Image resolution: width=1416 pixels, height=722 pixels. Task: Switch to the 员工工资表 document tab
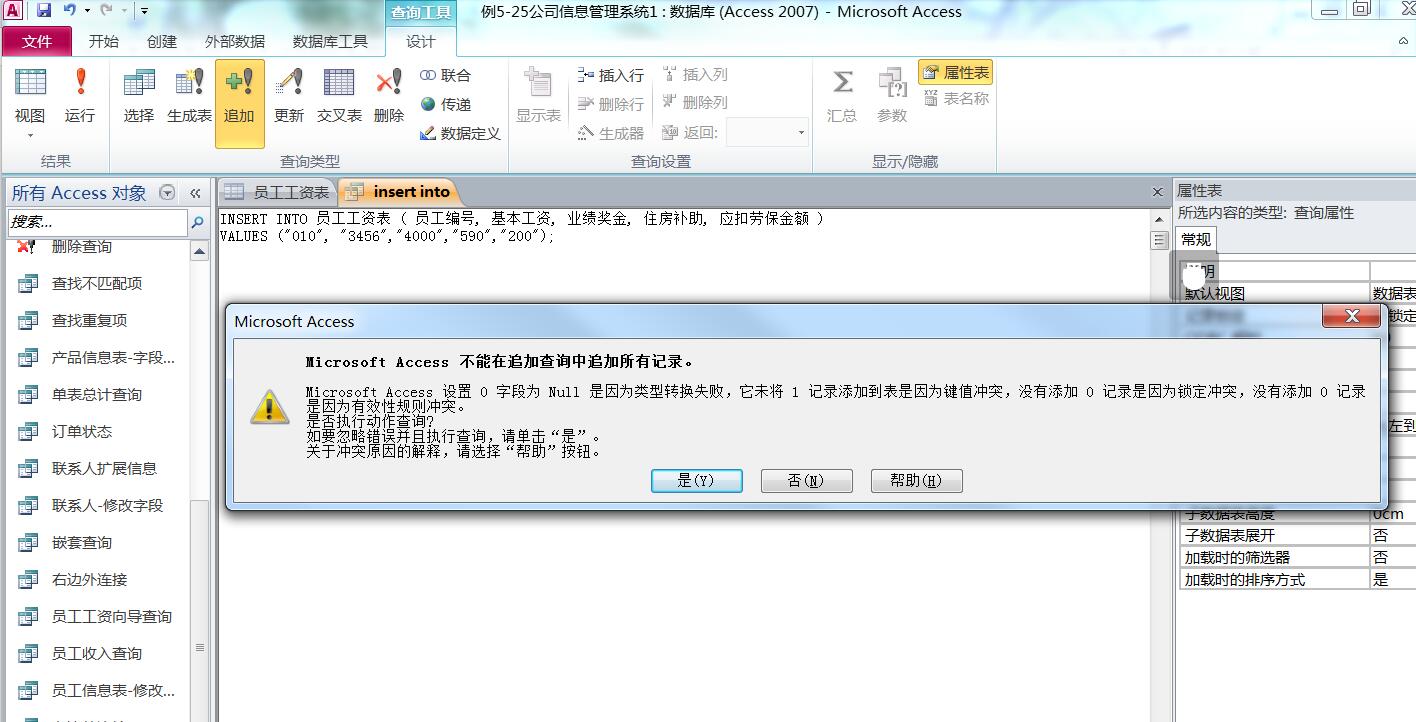coord(278,192)
